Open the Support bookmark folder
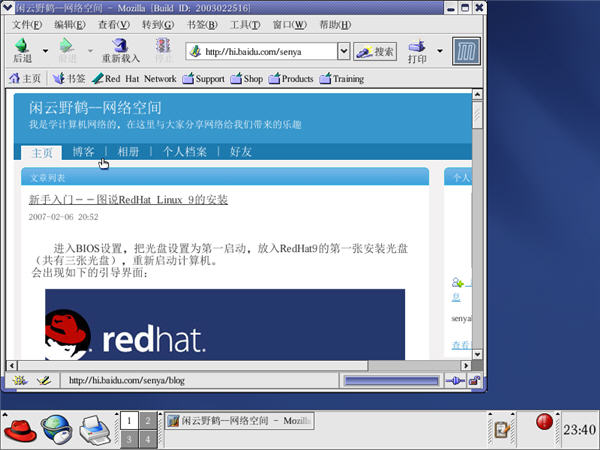This screenshot has height=450, width=600. coord(204,78)
